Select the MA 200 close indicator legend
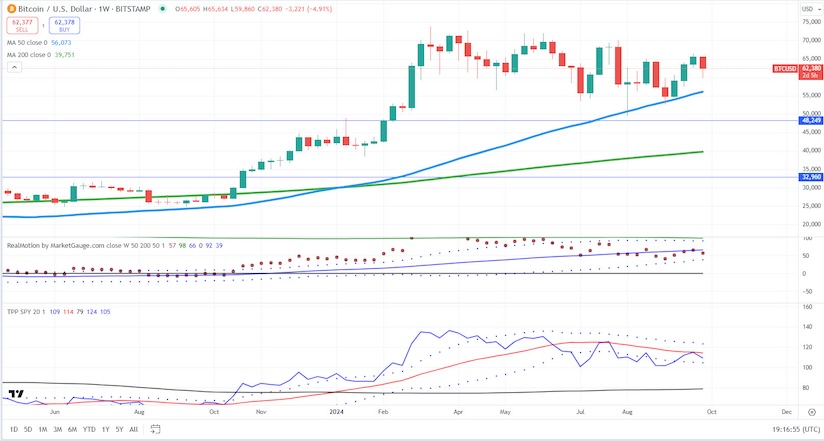 40,55
